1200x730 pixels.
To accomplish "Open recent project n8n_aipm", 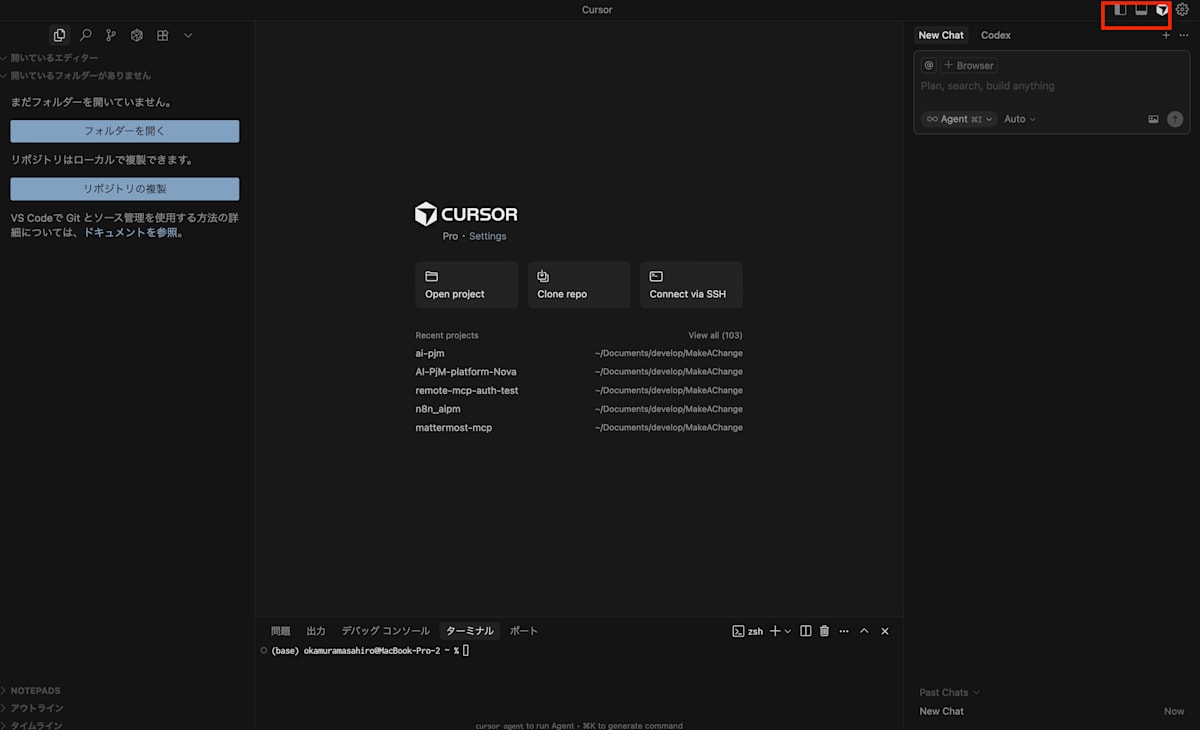I will pos(579,409).
